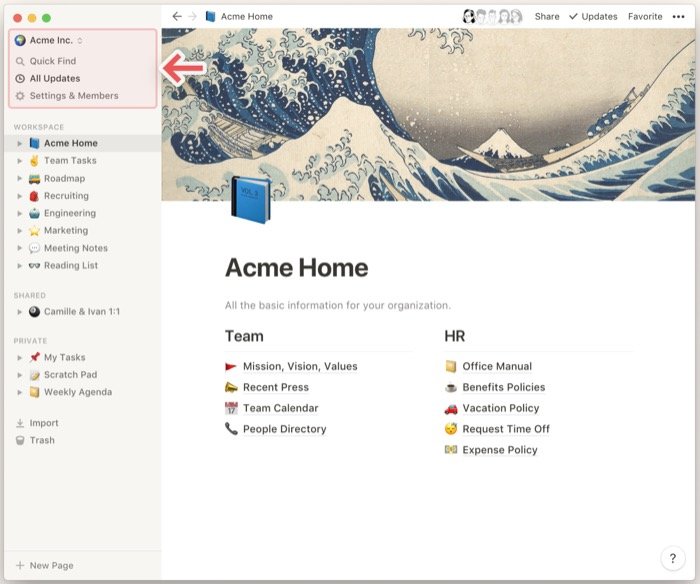The width and height of the screenshot is (700, 584).
Task: Open the Updates panel in top bar
Action: tap(593, 17)
